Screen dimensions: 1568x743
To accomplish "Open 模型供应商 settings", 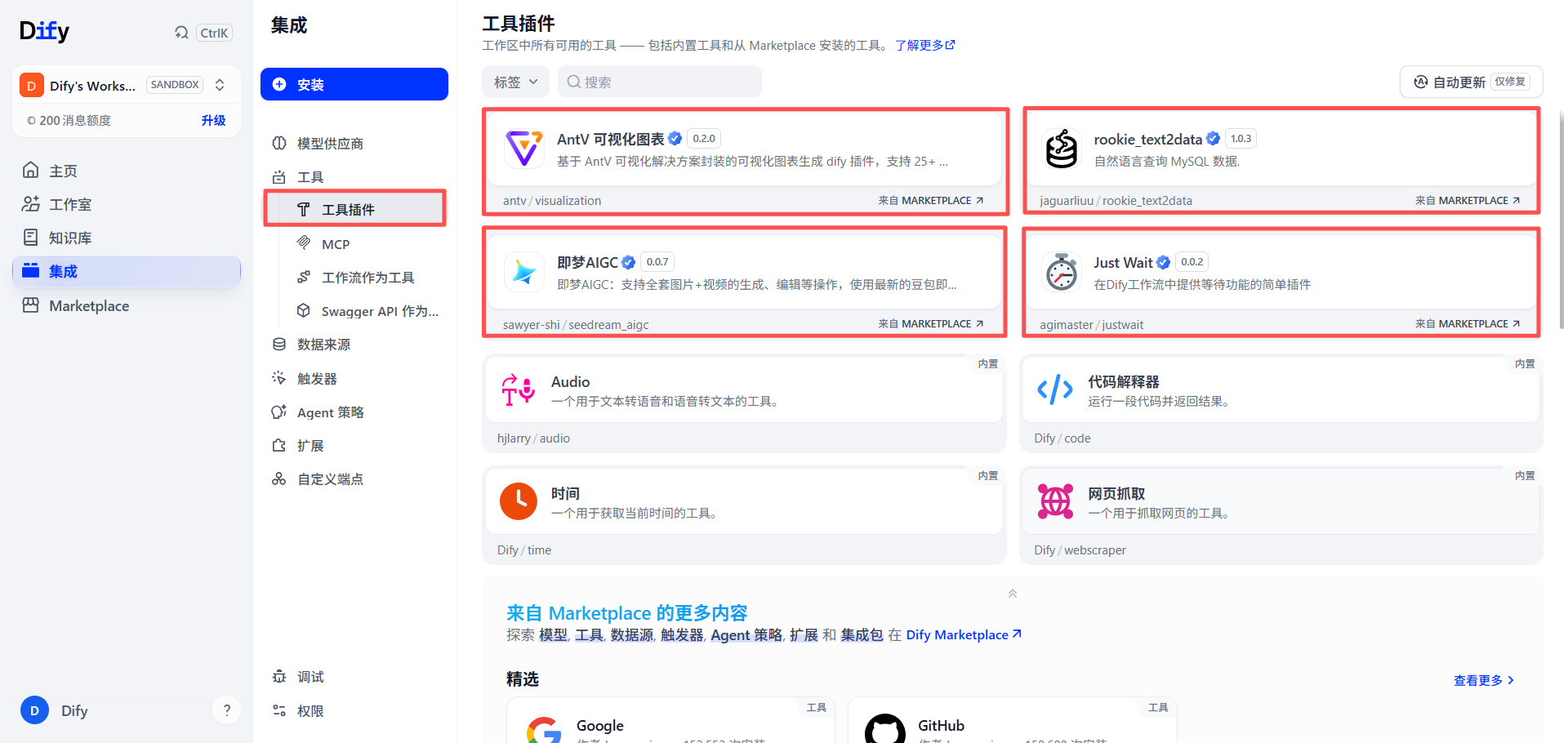I will (x=354, y=144).
